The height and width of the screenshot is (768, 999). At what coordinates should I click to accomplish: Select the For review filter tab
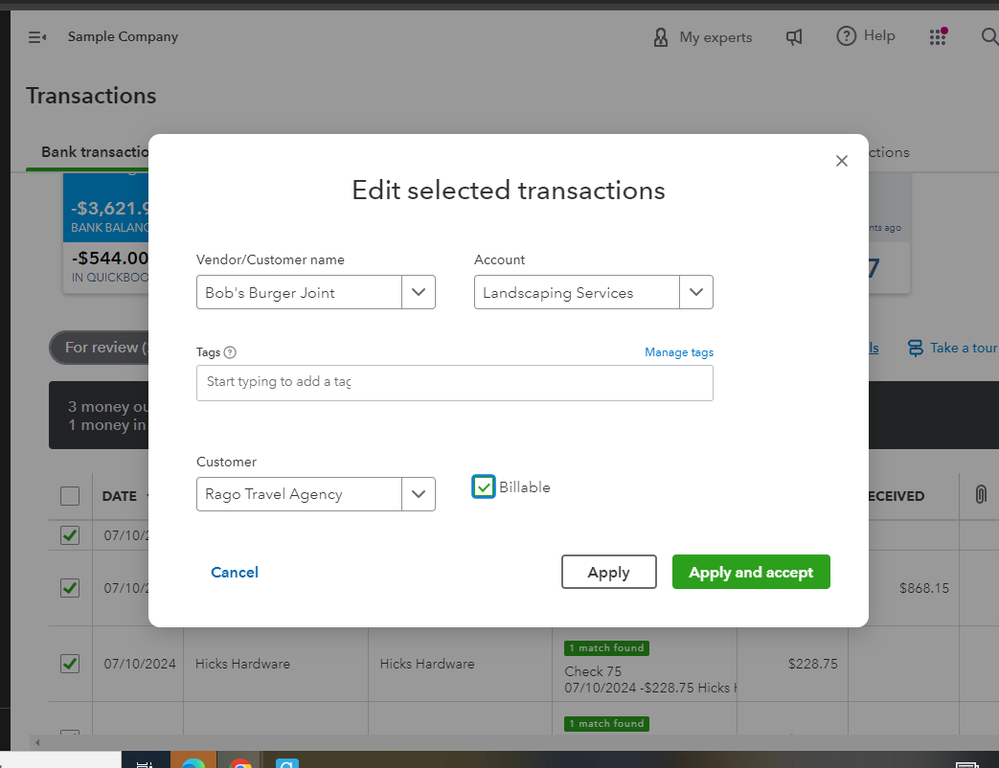point(102,348)
